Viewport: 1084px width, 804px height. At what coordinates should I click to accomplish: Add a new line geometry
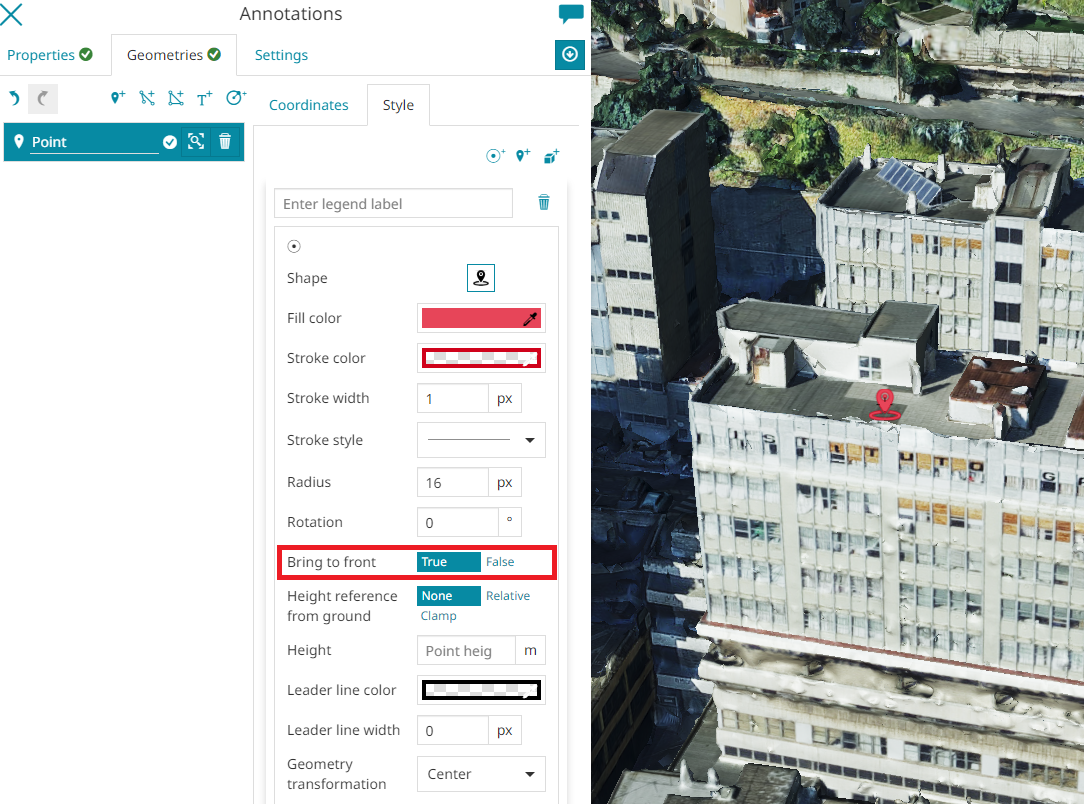pos(147,98)
